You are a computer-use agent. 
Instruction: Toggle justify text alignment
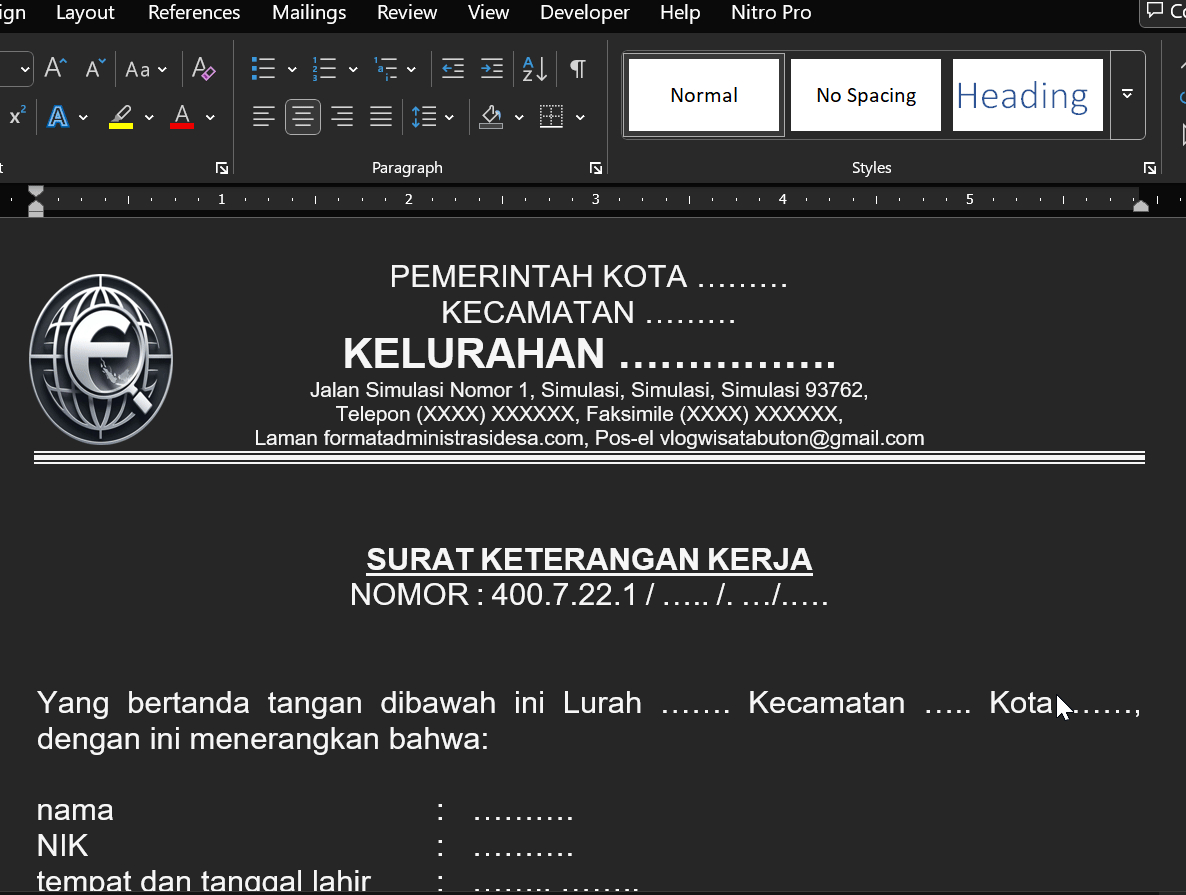pos(381,117)
